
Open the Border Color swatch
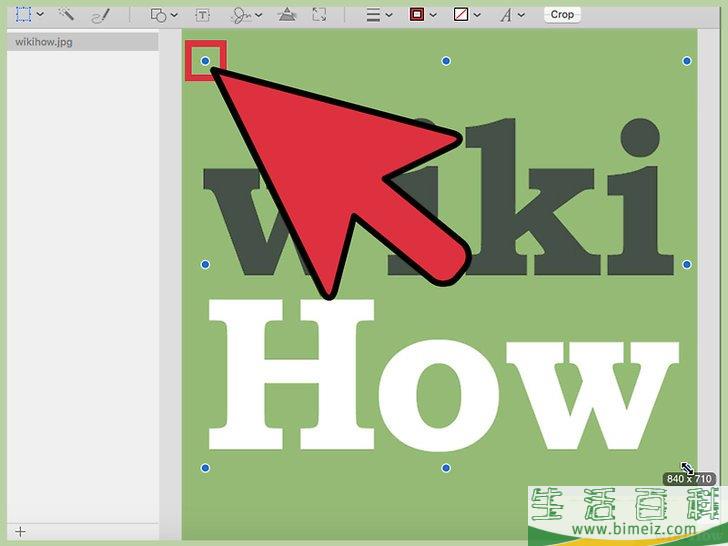(x=416, y=15)
